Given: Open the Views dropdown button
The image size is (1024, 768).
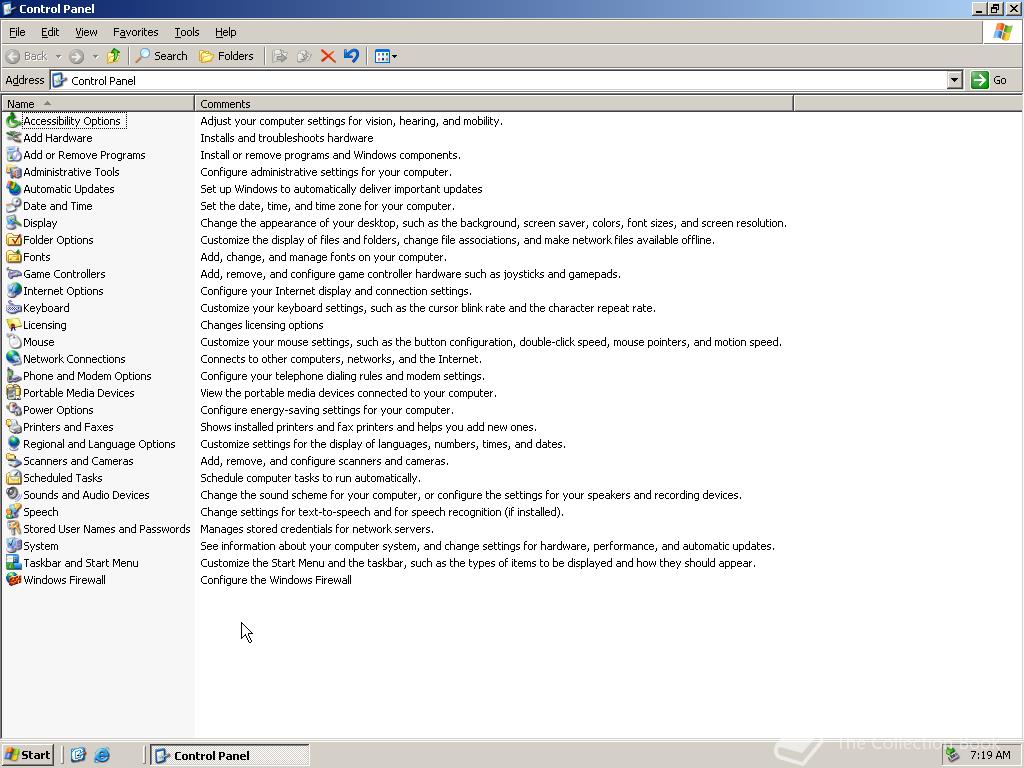Looking at the screenshot, I should point(385,56).
